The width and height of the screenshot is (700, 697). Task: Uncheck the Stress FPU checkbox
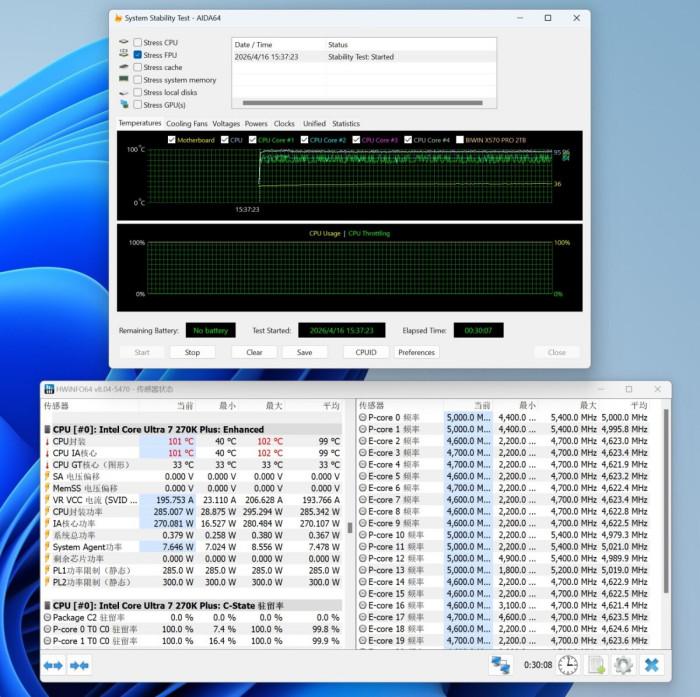(x=138, y=55)
